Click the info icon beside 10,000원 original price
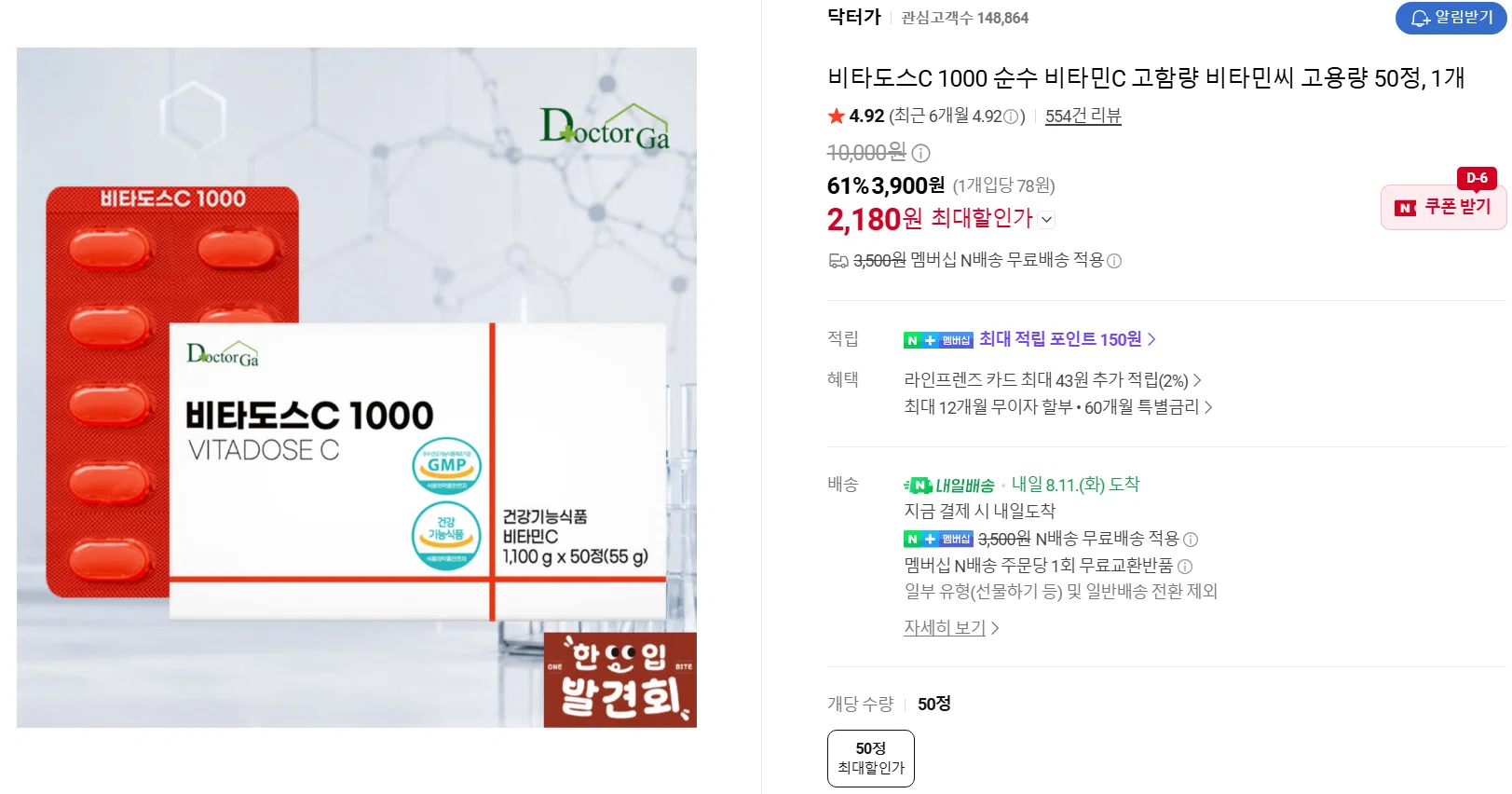 (x=920, y=153)
